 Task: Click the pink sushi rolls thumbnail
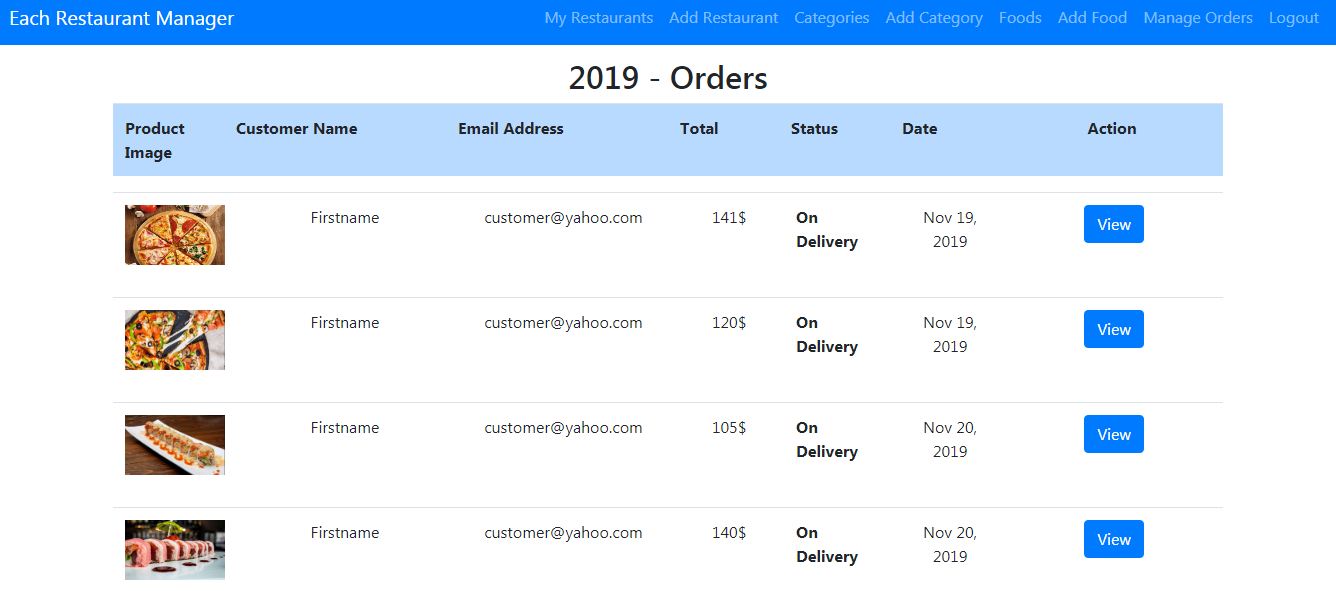click(x=175, y=550)
